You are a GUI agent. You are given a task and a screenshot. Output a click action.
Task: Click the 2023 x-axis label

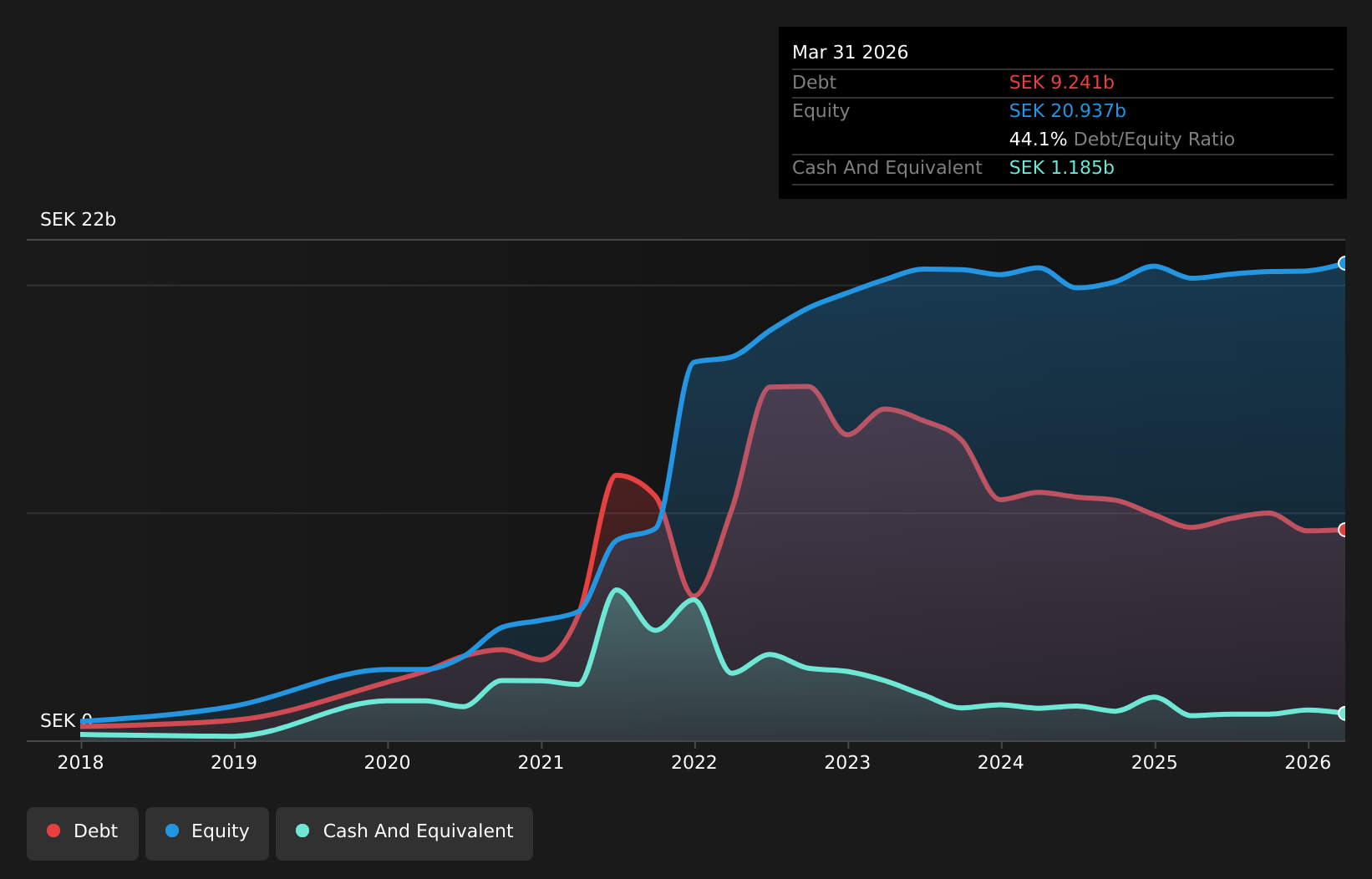click(x=847, y=762)
